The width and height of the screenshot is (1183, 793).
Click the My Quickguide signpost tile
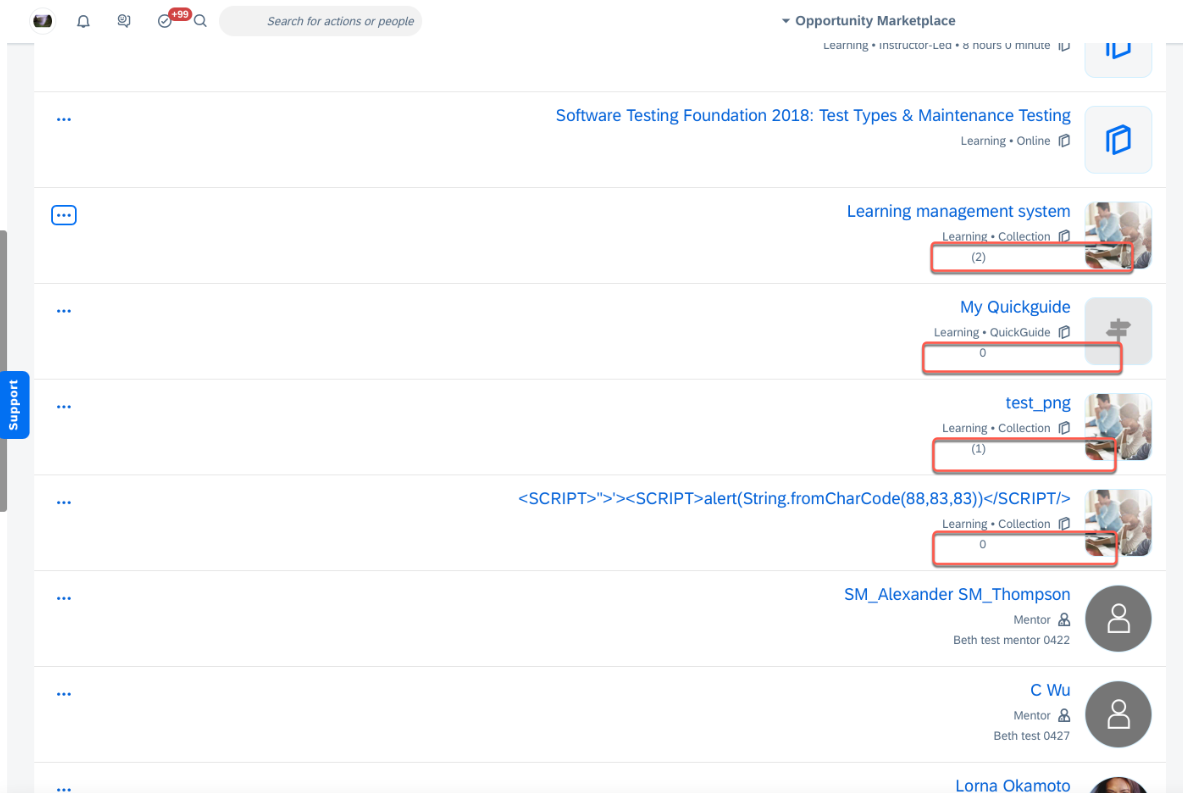[1118, 331]
